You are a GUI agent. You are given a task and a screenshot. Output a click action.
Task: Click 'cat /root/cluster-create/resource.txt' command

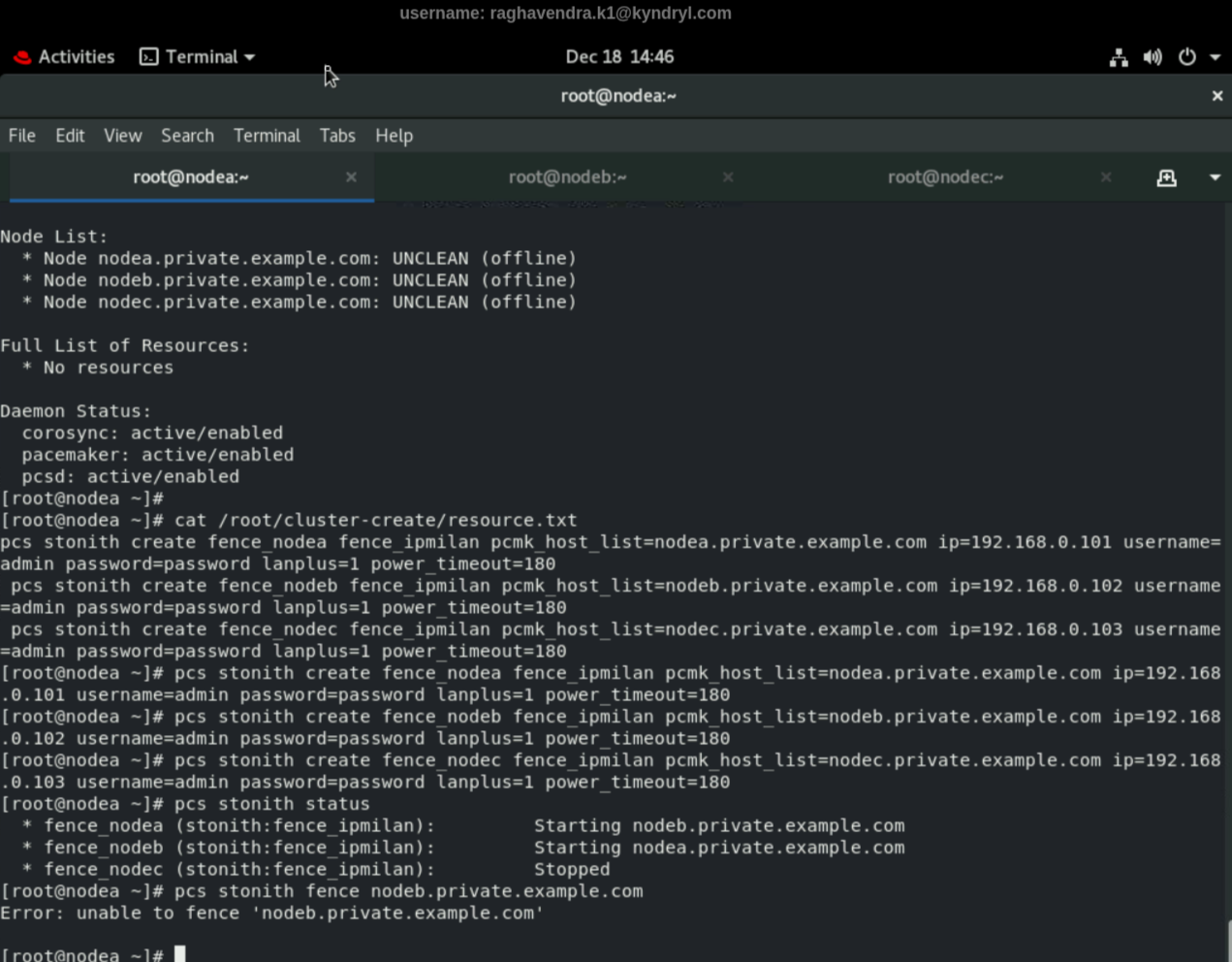click(376, 521)
